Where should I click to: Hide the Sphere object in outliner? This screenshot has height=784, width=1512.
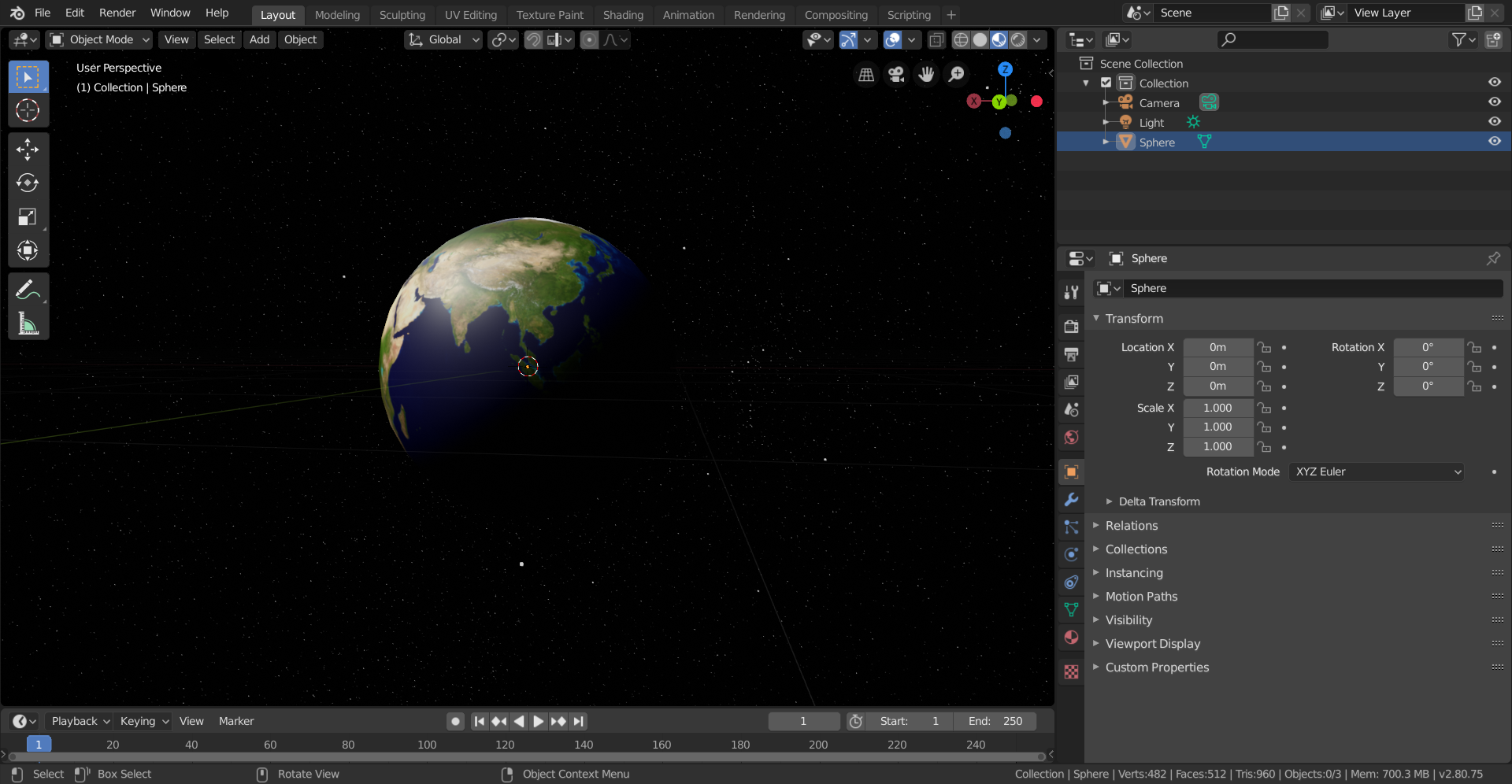tap(1494, 142)
